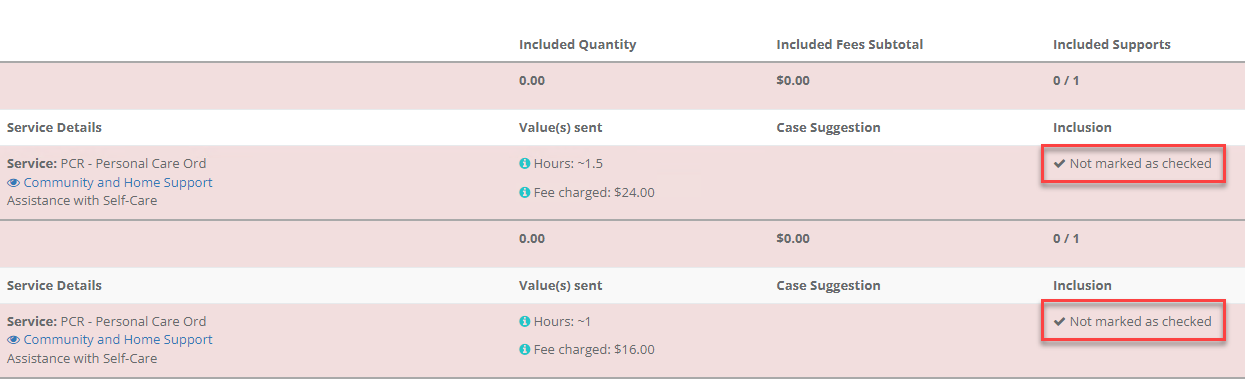Screen dimensions: 1245x379
Task: Click the info icon beside Hours: ~1
Action: (x=524, y=321)
